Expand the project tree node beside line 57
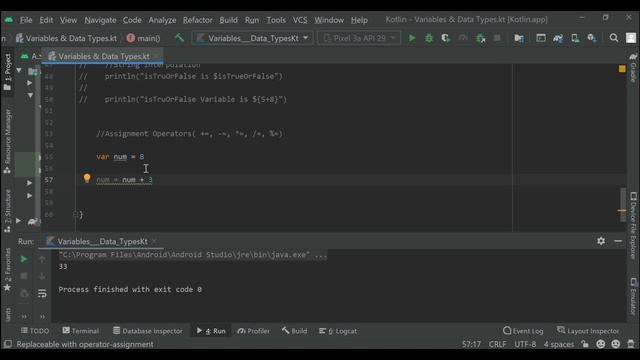 [29, 183]
